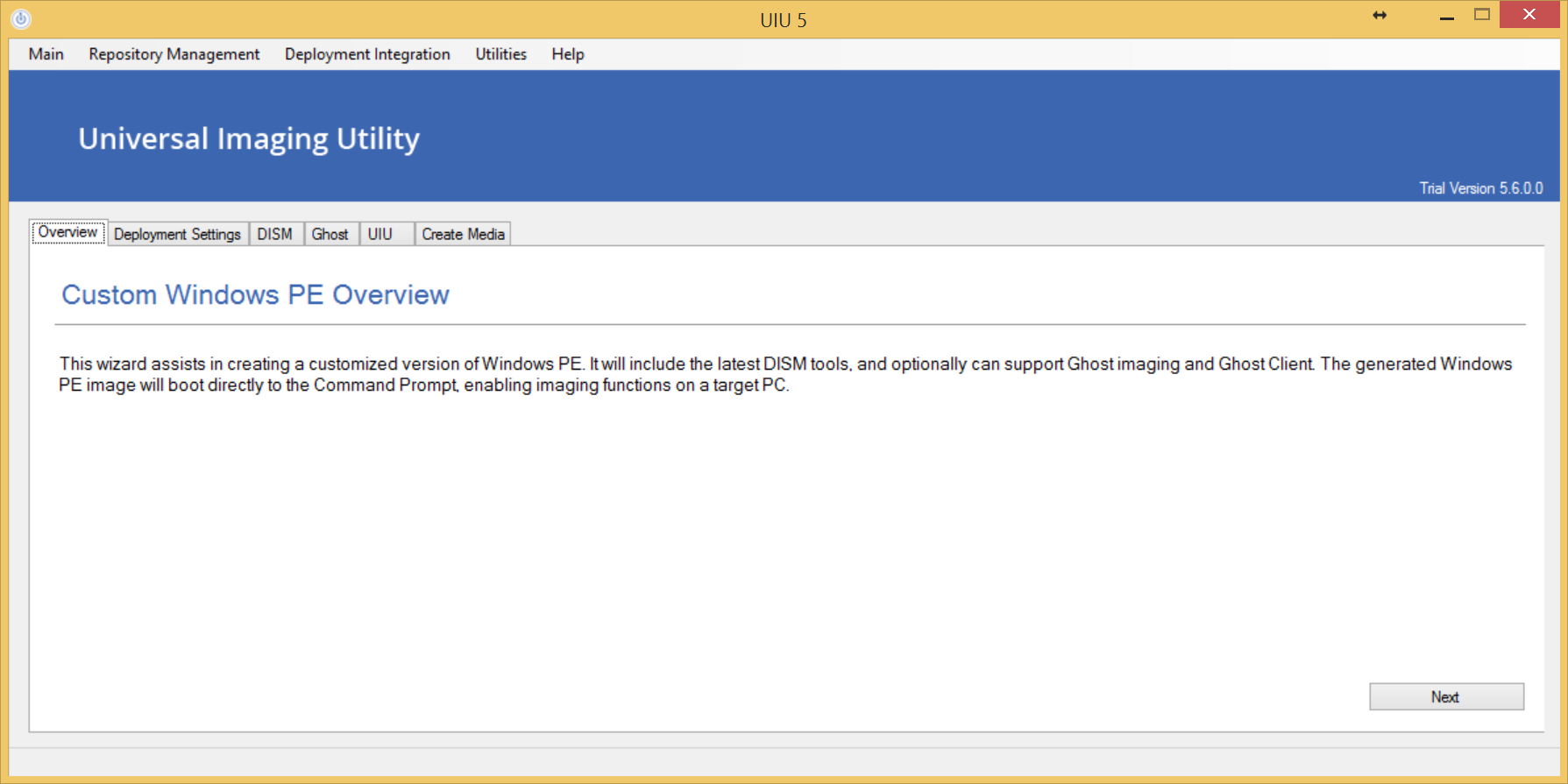Switch to Create Media tab
The image size is (1568, 784).
click(464, 234)
